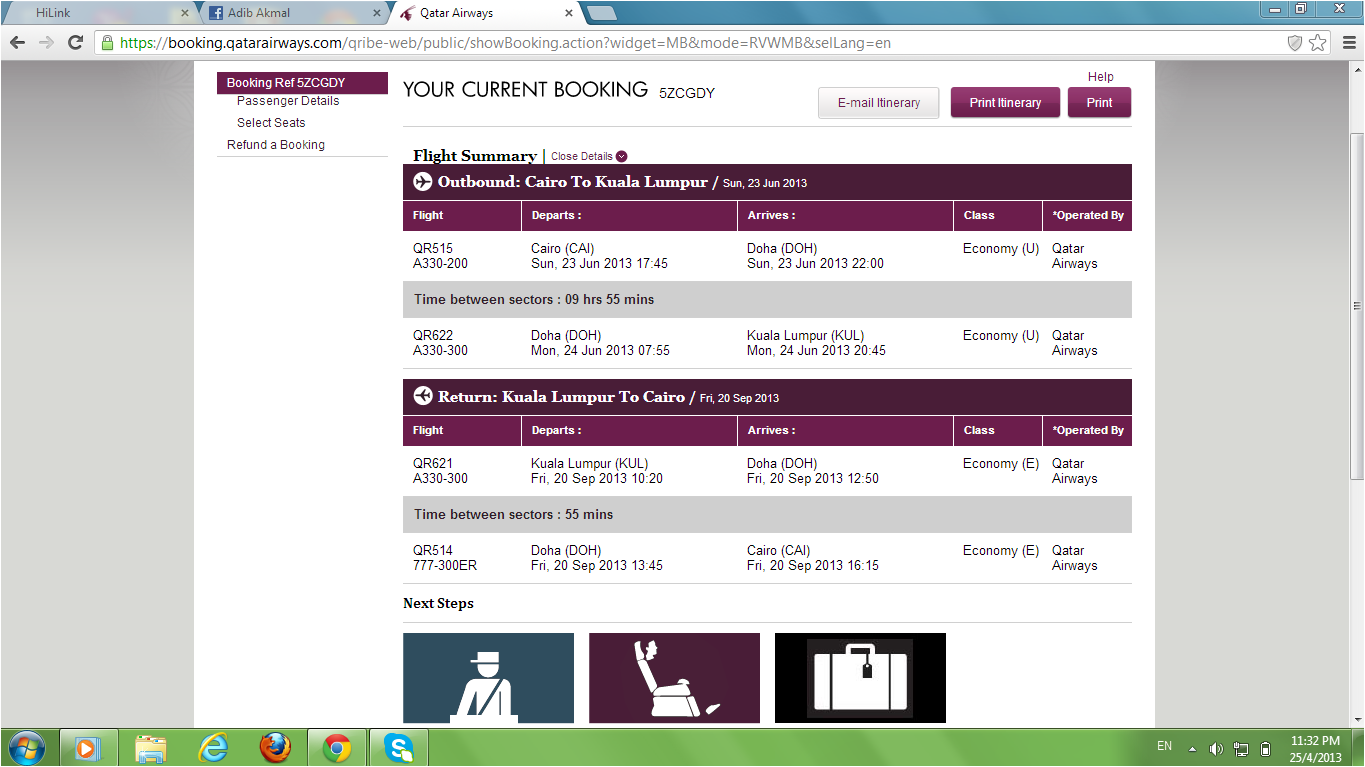Click the battery tray icon

pos(1265,749)
